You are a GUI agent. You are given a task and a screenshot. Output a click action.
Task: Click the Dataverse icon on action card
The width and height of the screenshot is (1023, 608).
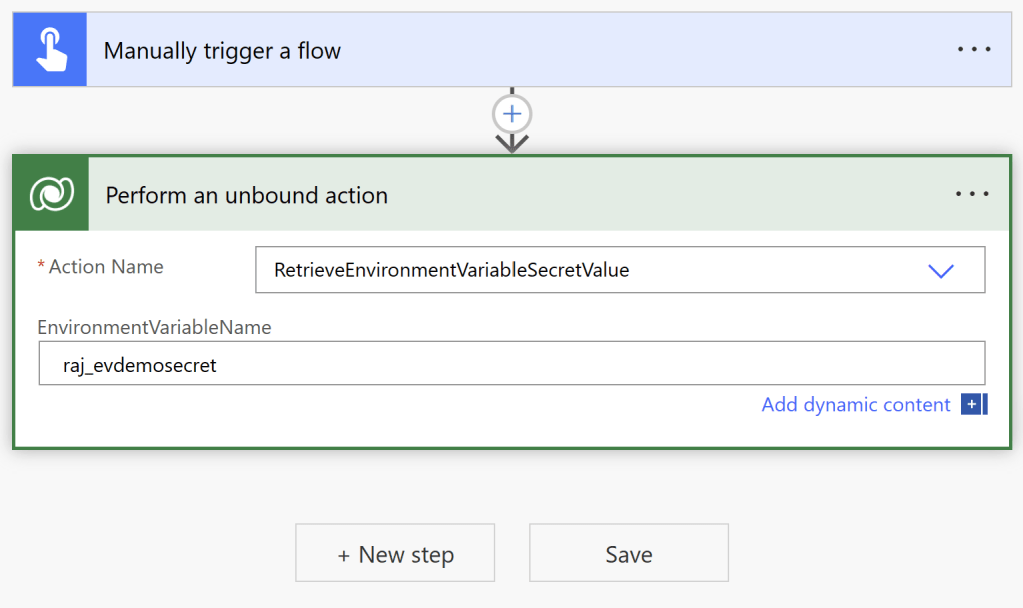[x=51, y=195]
